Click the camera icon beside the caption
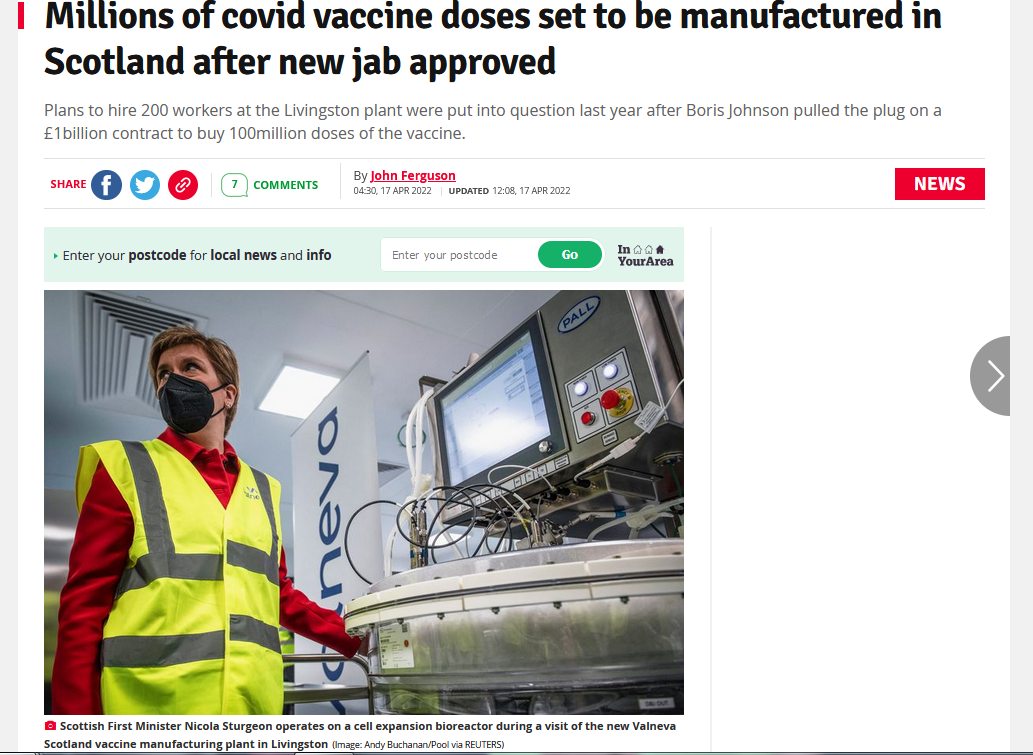 50,725
